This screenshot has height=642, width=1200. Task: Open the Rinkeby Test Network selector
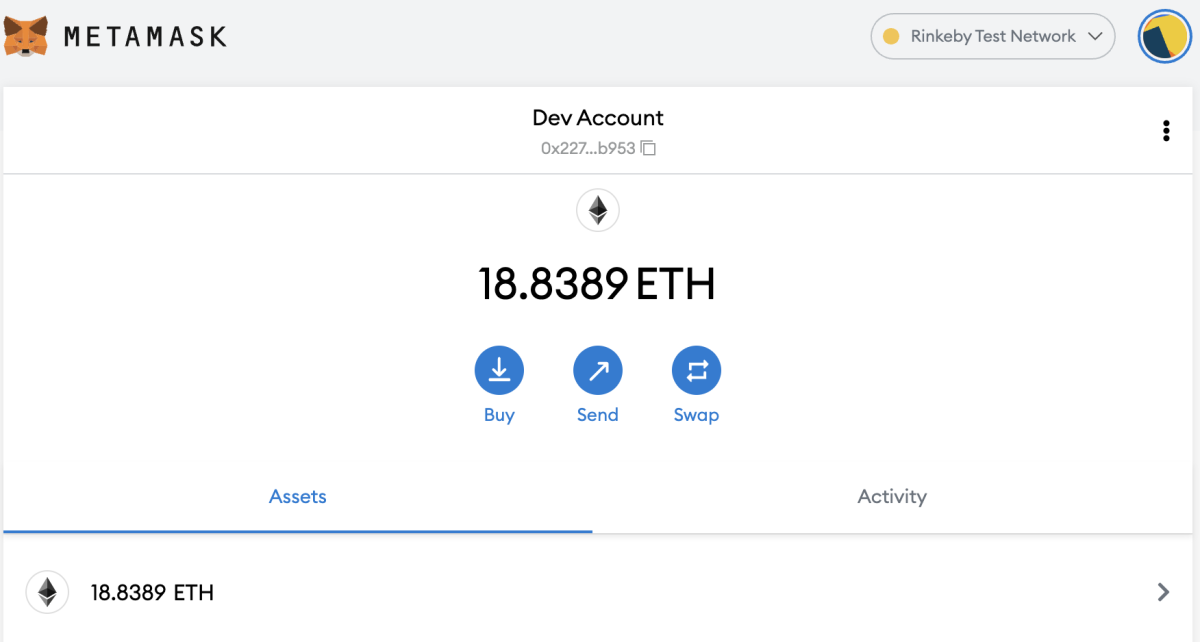[x=992, y=35]
